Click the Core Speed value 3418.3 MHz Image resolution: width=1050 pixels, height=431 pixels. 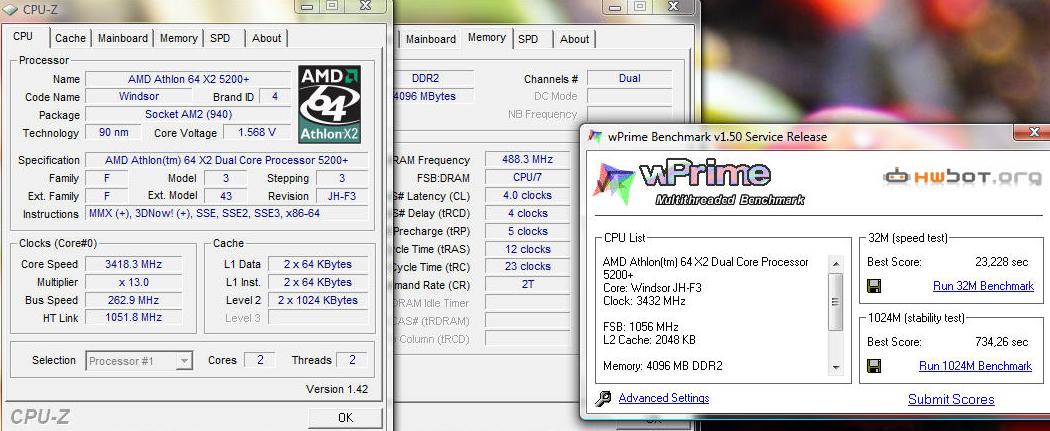click(133, 264)
